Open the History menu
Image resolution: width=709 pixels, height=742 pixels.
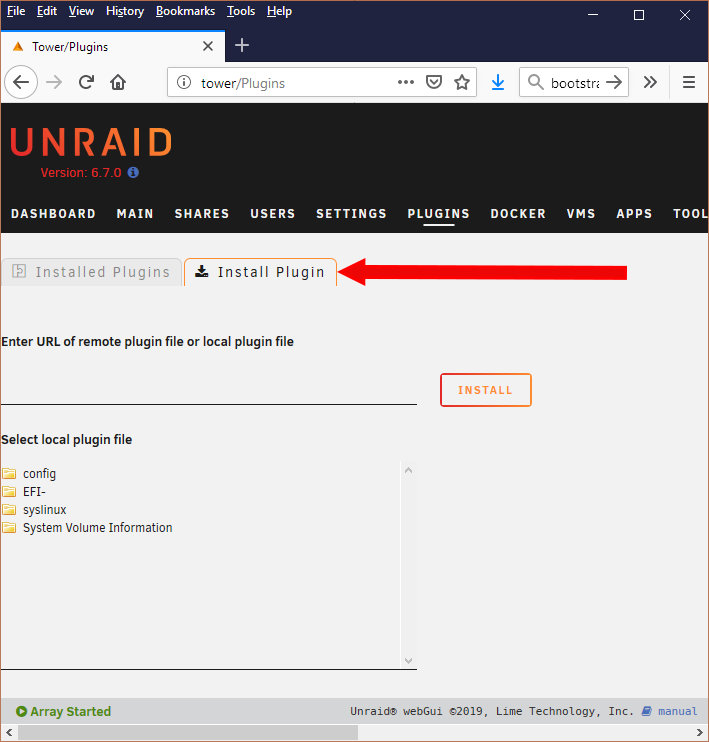tap(125, 11)
